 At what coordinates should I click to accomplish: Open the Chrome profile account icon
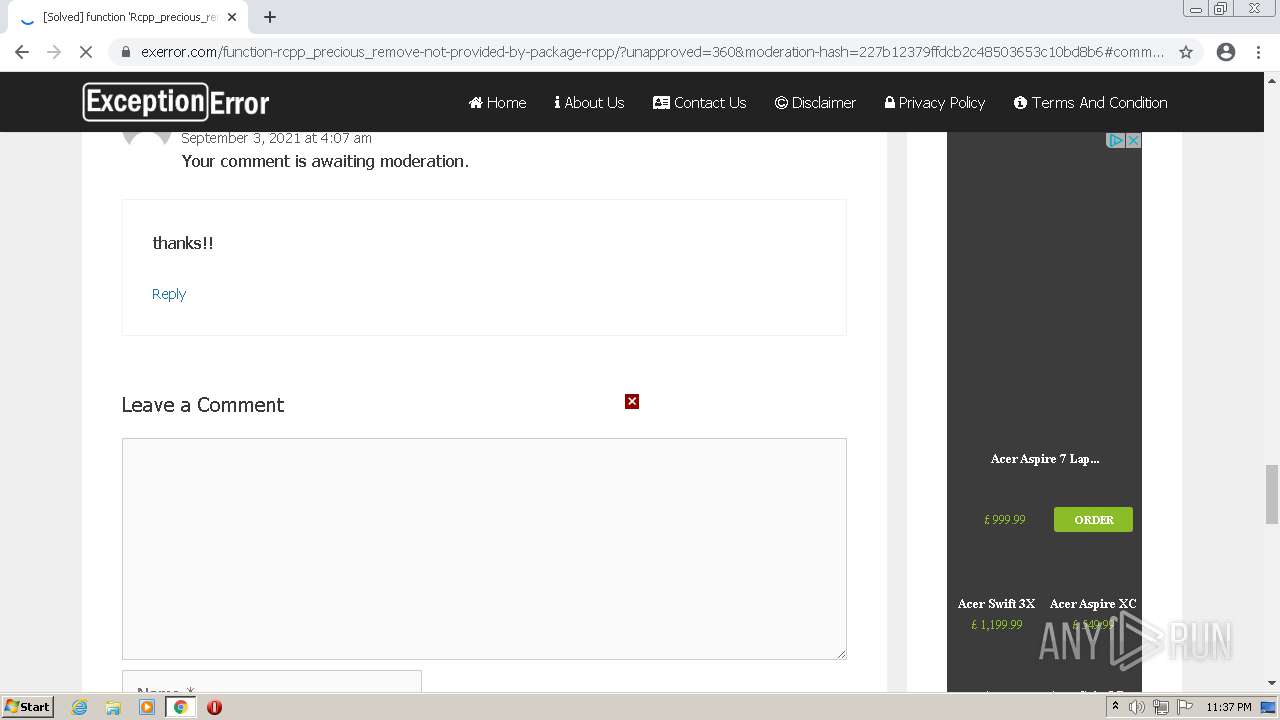pyautogui.click(x=1226, y=52)
